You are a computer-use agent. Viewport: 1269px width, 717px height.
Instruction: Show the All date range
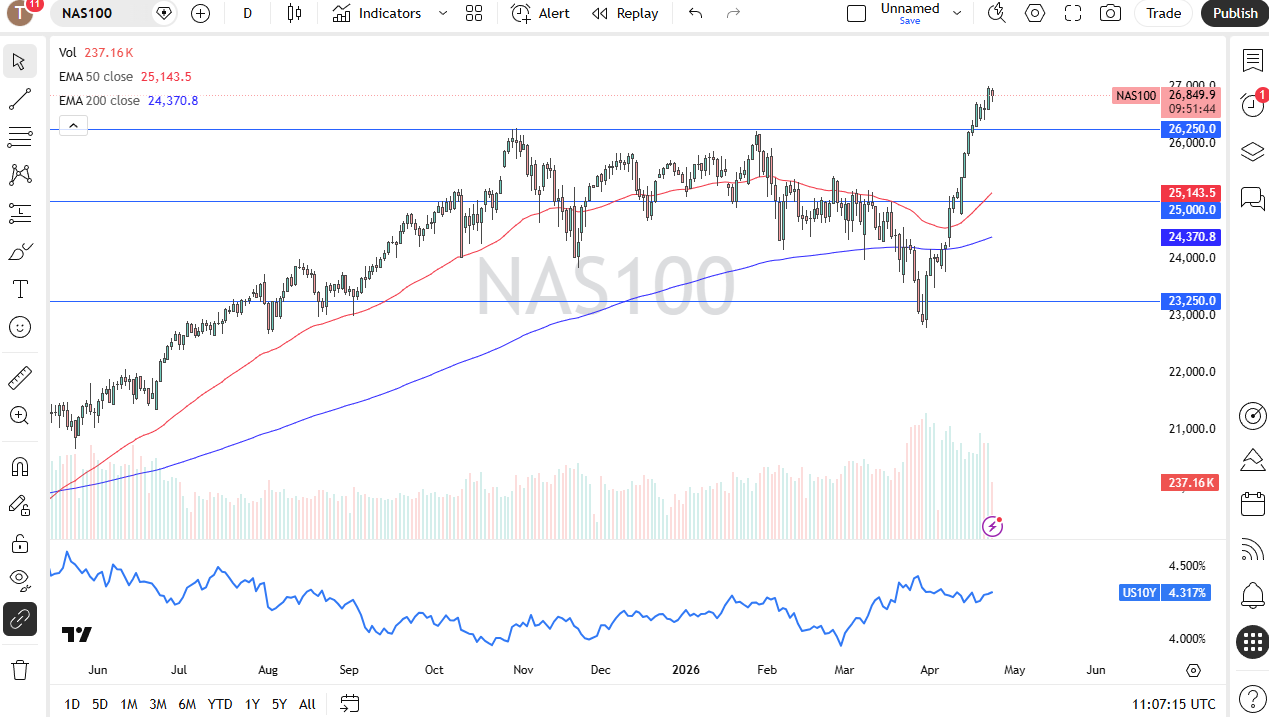[307, 704]
